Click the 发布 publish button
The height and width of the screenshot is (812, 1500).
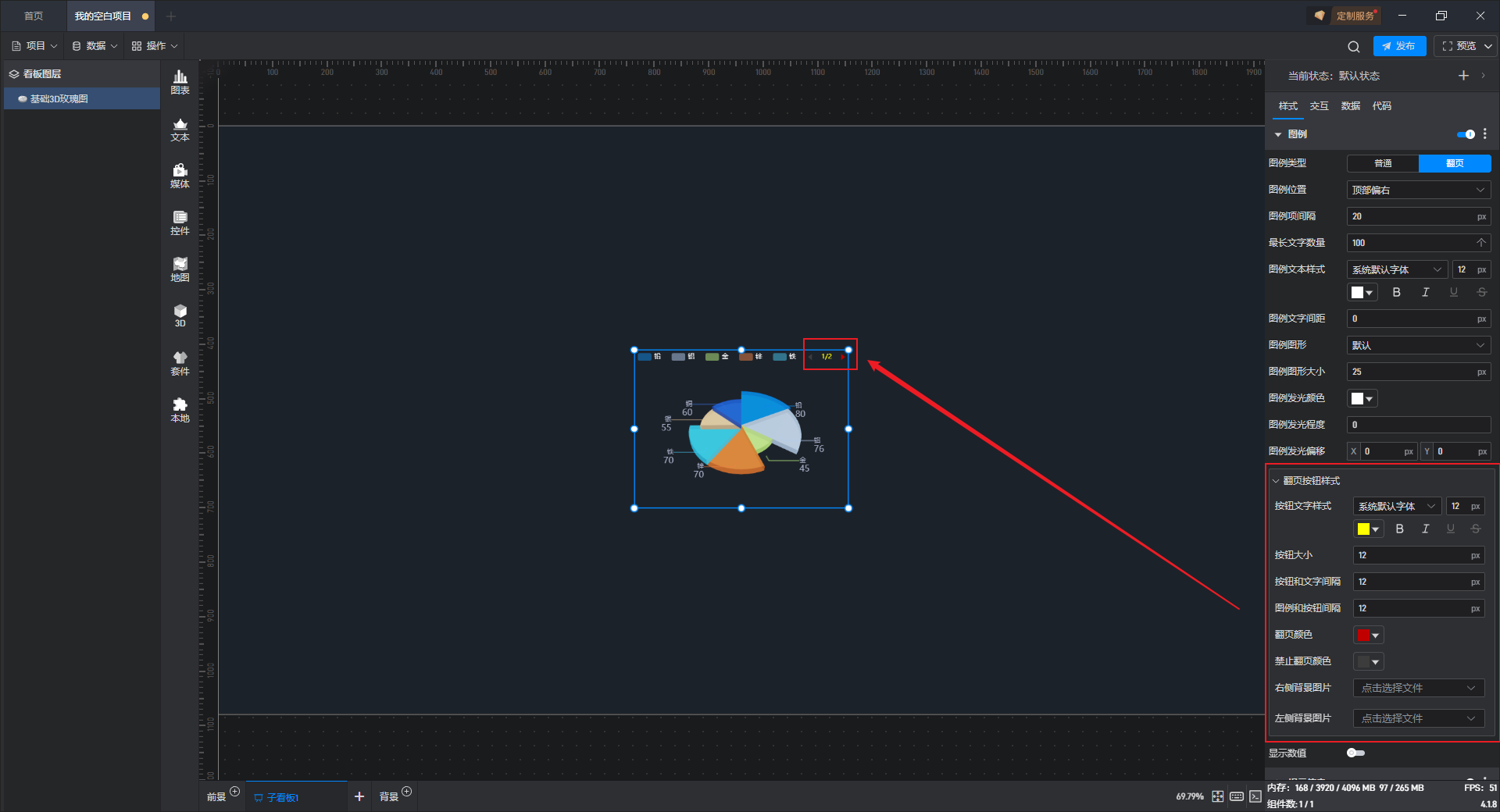tap(1399, 46)
